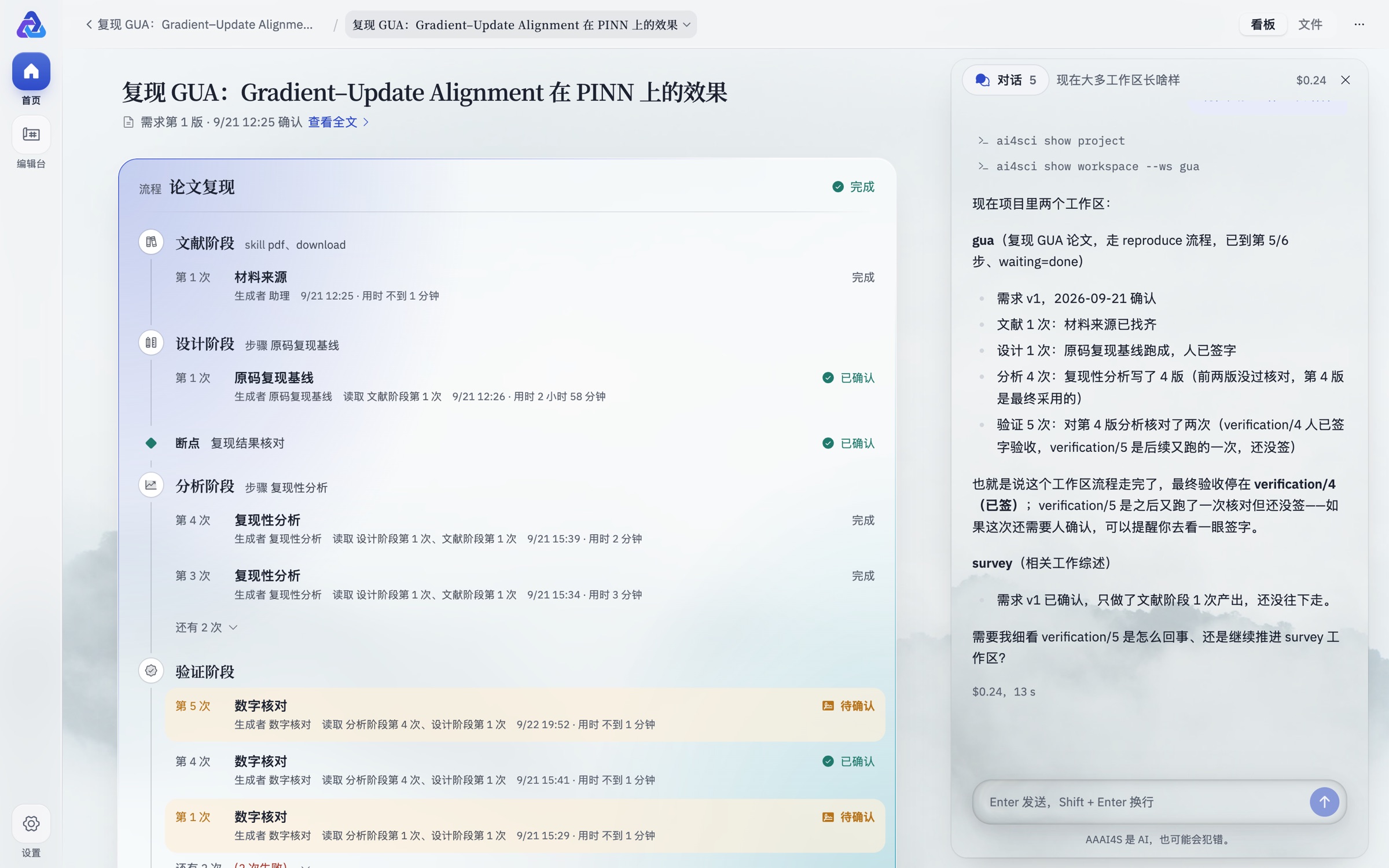Click the 对话 chat bubble icon
The image size is (1389, 868).
coord(982,80)
